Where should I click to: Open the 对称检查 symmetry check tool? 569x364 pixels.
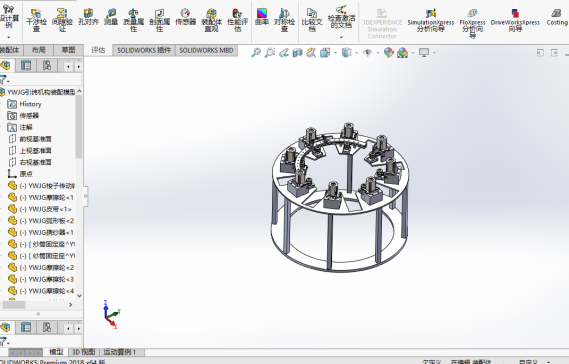tap(284, 20)
